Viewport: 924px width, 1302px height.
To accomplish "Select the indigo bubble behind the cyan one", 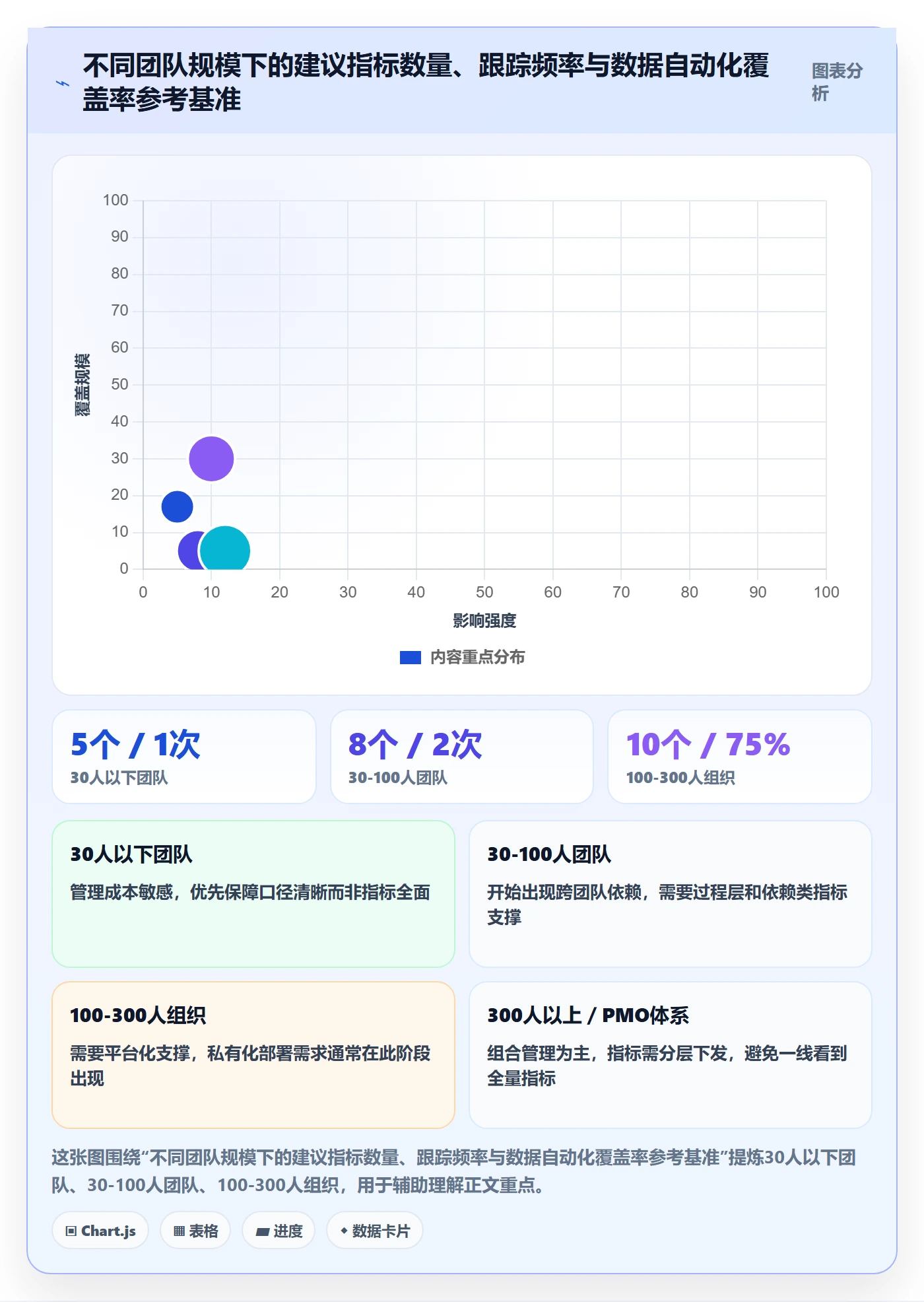I will (x=189, y=550).
